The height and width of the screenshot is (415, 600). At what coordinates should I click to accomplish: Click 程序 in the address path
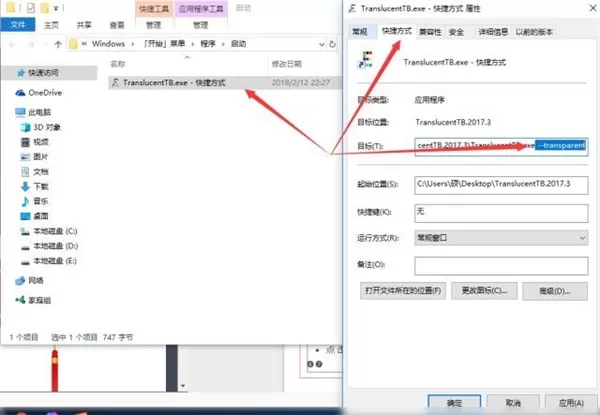click(x=208, y=44)
